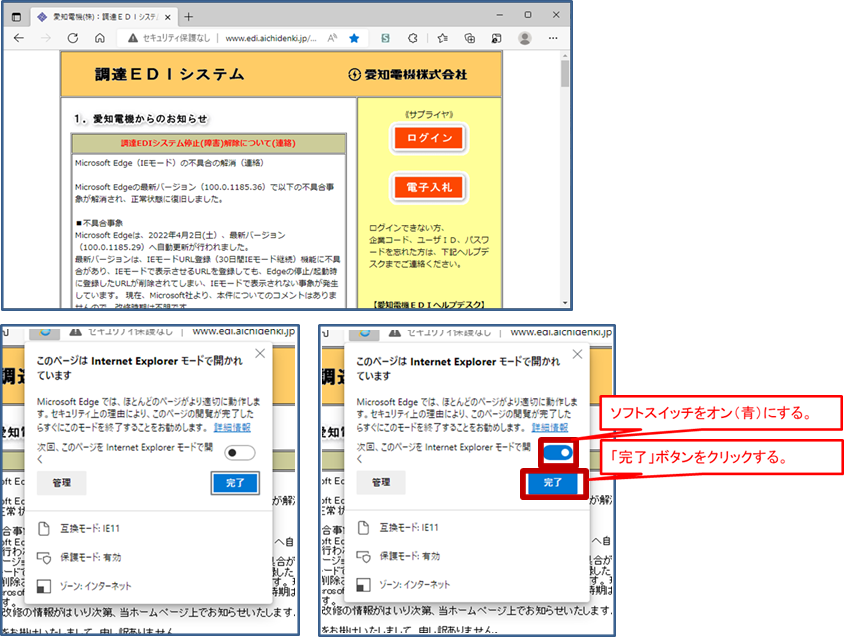Click the read aloud icon in the address bar
This screenshot has height=637, width=844.
tap(332, 38)
